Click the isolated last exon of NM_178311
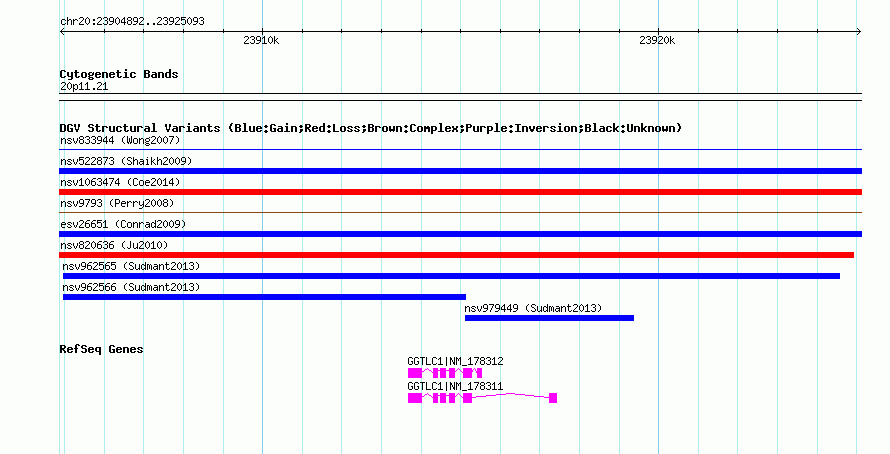Viewport: 890px width, 454px height. pyautogui.click(x=553, y=398)
